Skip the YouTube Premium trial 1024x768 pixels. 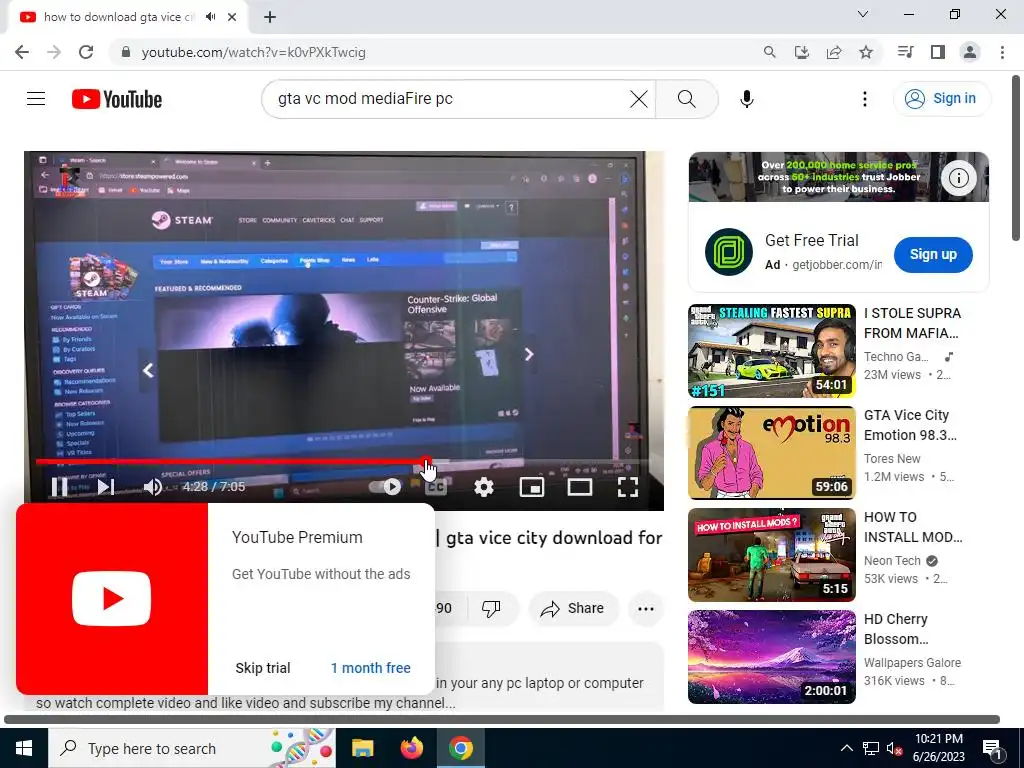coord(263,667)
